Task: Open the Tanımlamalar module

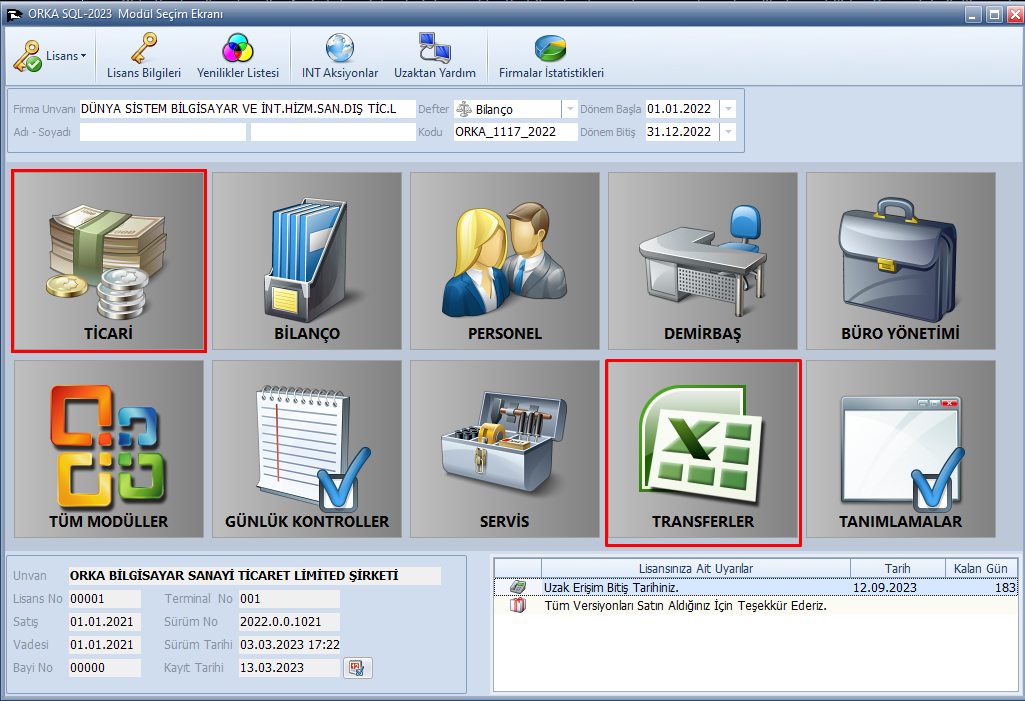Action: [x=900, y=449]
